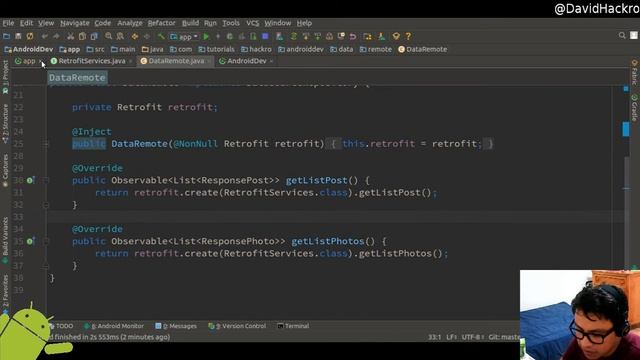Click the Open folder toolbar icon
The image size is (640, 360).
[x=6, y=36]
